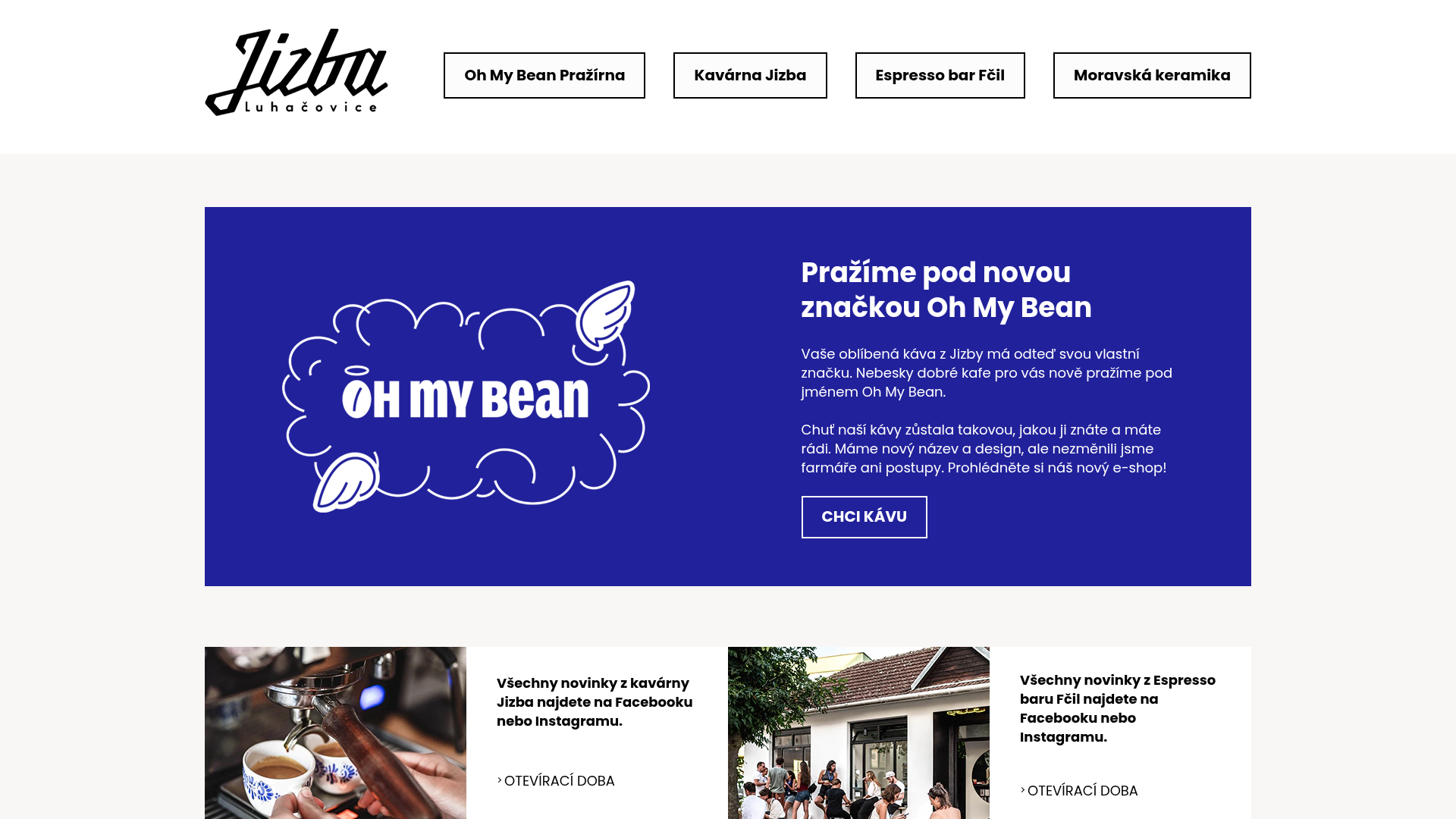Click paragraph mentioning nový e-shop
Screen dimensions: 1456x819
[984, 449]
